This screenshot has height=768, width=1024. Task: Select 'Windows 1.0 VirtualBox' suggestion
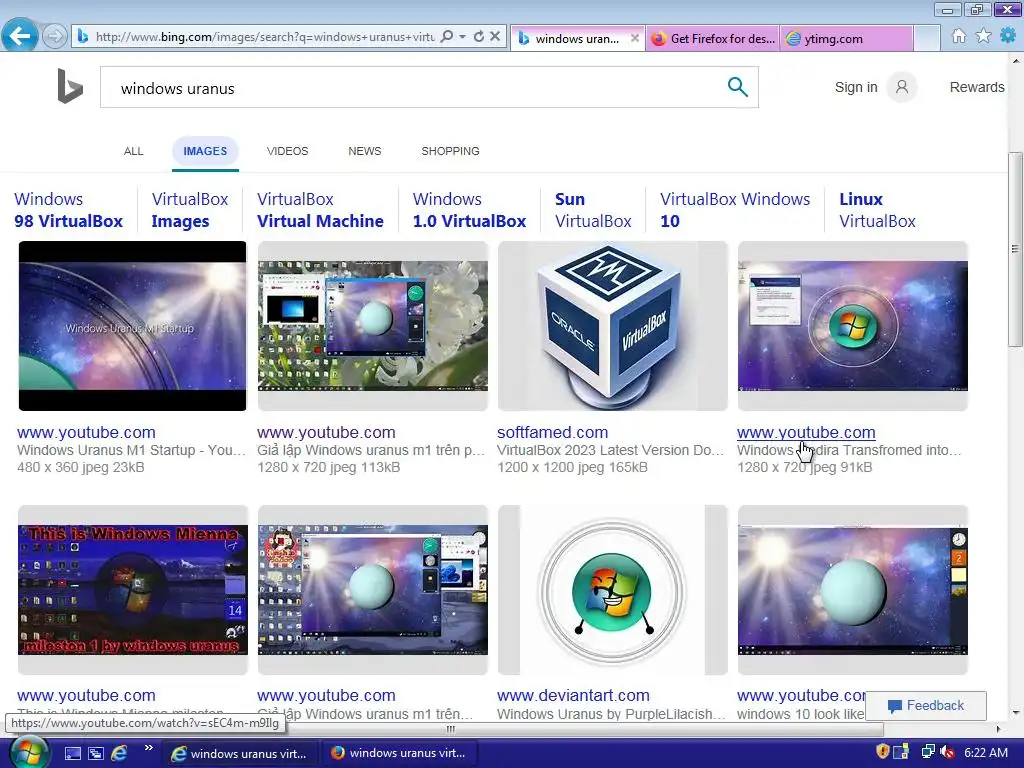(x=469, y=210)
